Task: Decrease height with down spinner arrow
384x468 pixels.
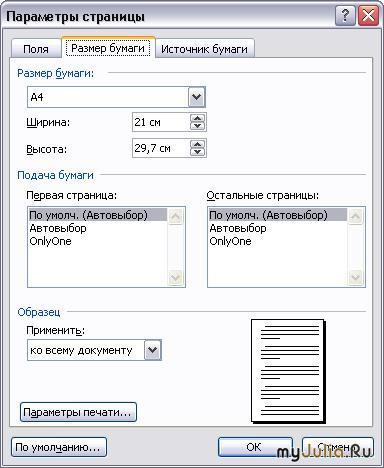Action: pyautogui.click(x=198, y=152)
